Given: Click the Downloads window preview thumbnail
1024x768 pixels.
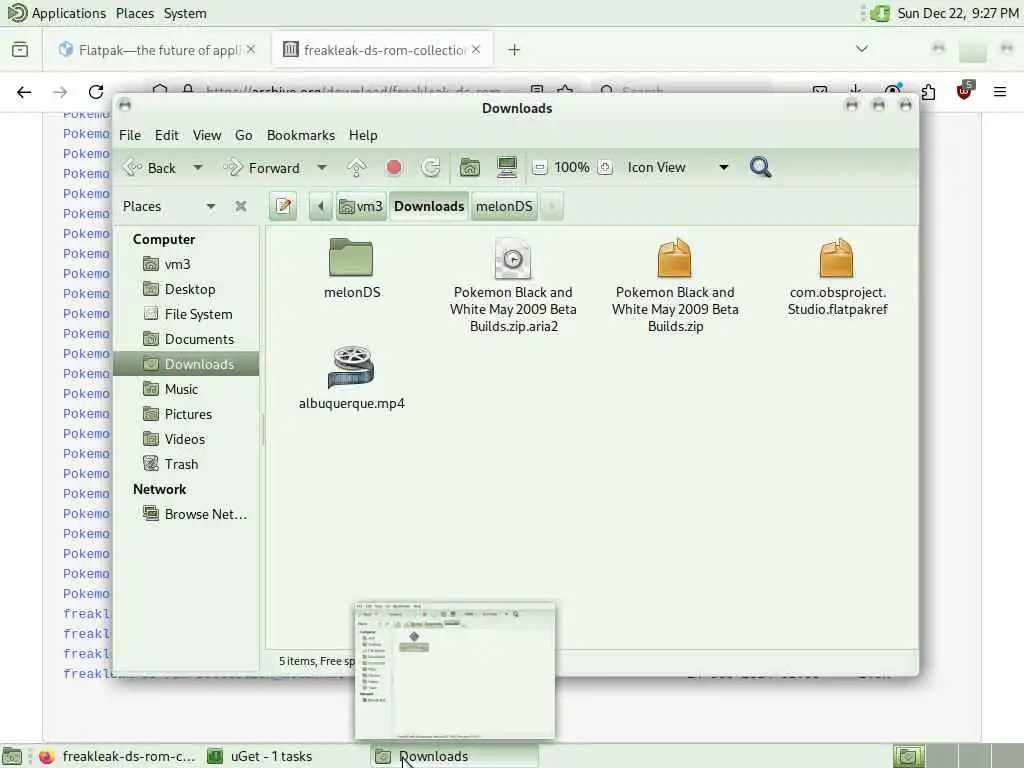Looking at the screenshot, I should coord(455,671).
